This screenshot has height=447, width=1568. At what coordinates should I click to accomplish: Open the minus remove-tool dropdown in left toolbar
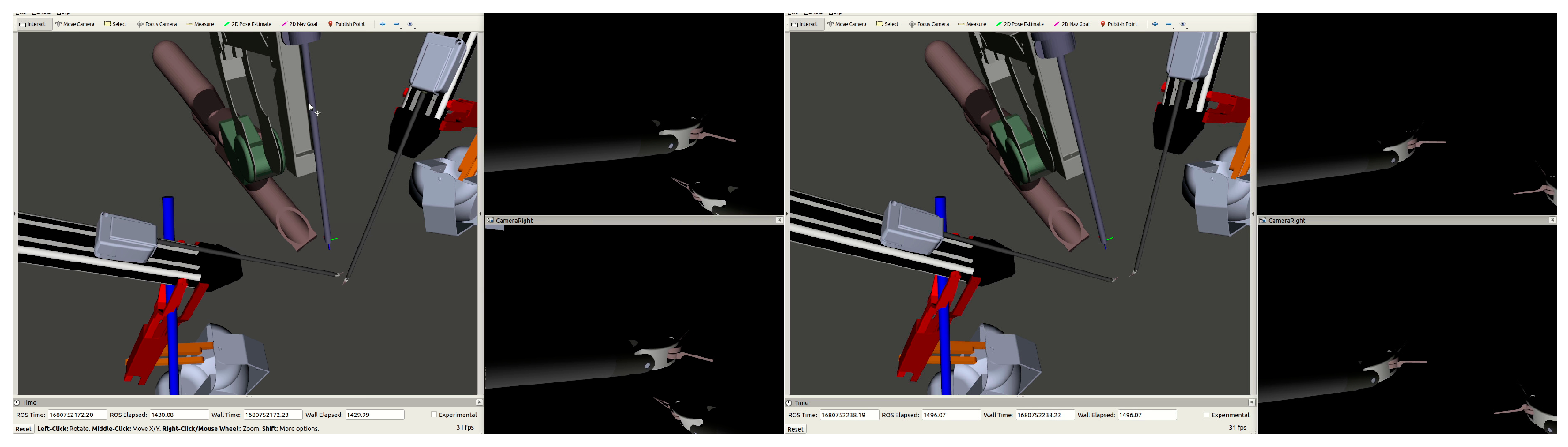pyautogui.click(x=397, y=24)
